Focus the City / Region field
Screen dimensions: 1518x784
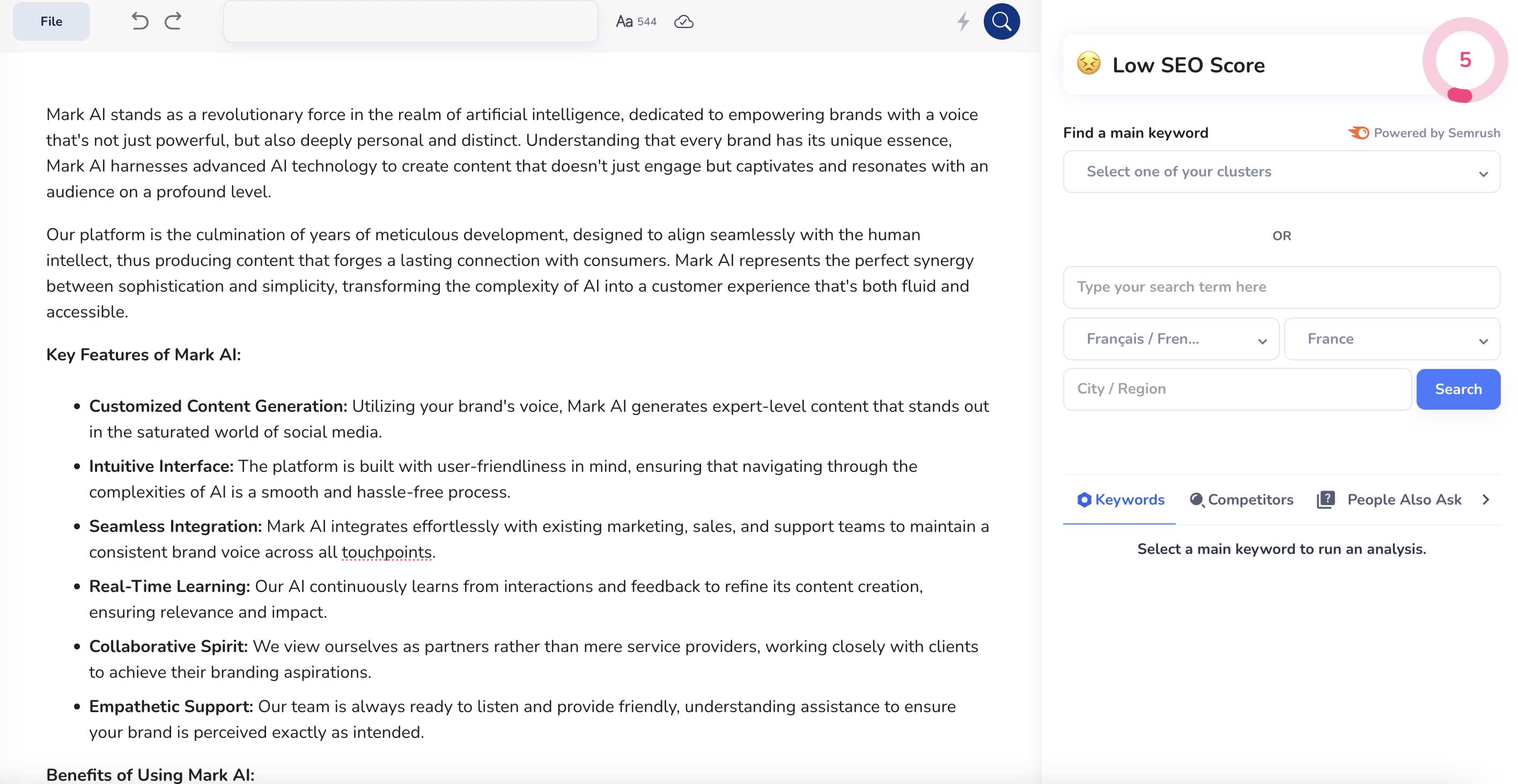point(1236,389)
